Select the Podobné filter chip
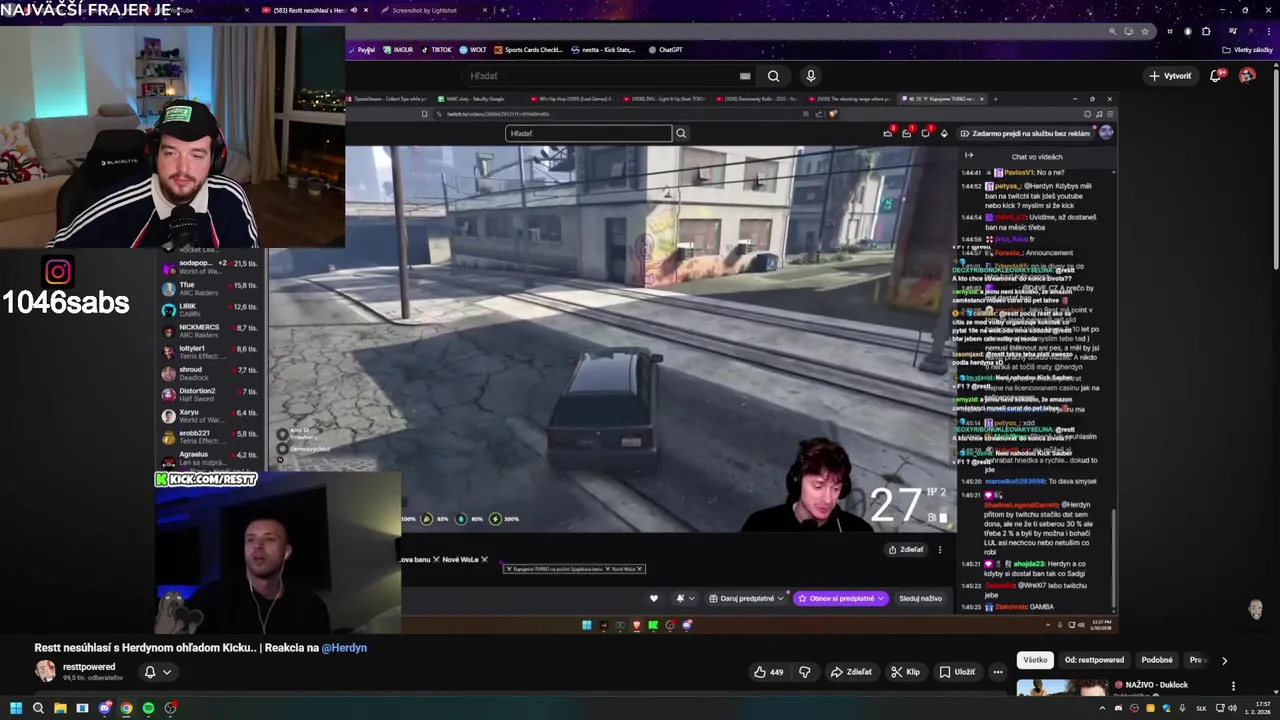 point(1157,660)
